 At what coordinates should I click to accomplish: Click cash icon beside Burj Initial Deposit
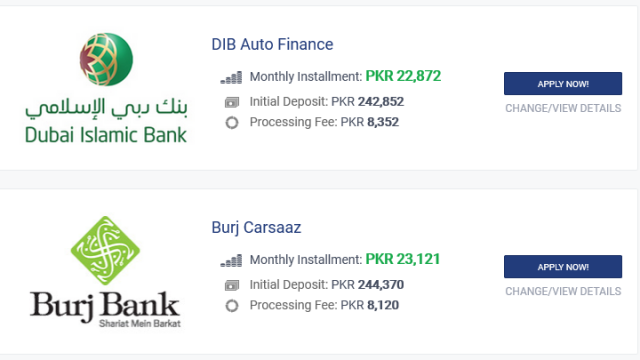(232, 285)
